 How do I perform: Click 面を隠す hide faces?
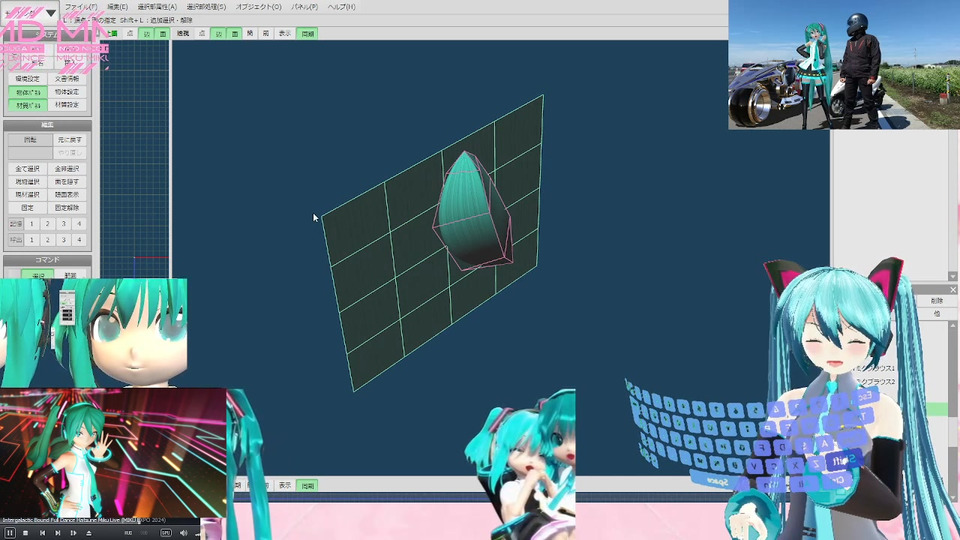pyautogui.click(x=67, y=182)
